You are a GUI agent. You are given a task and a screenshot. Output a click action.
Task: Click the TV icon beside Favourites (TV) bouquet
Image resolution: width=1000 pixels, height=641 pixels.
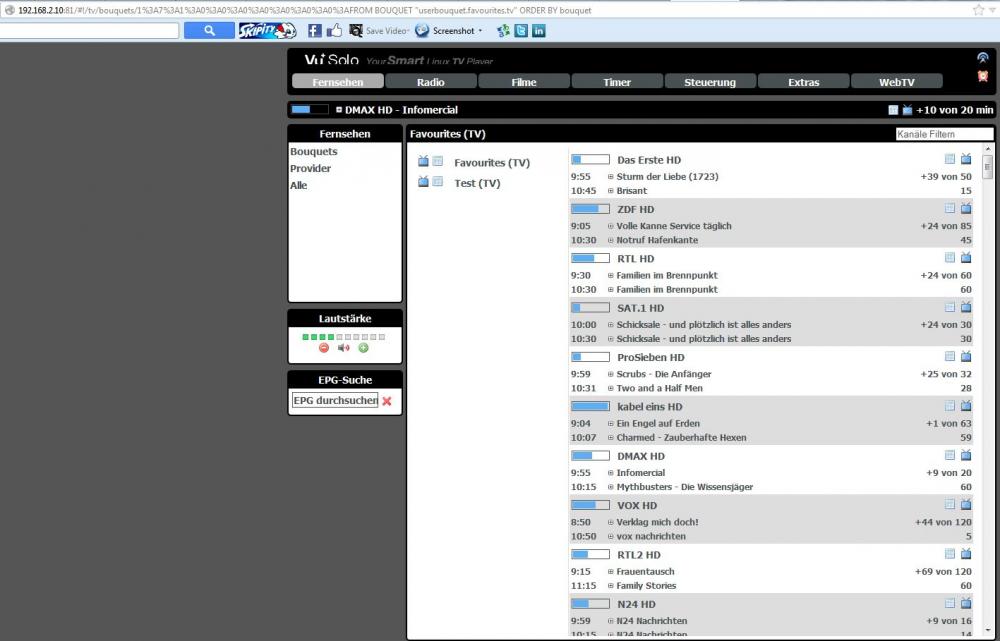[423, 161]
